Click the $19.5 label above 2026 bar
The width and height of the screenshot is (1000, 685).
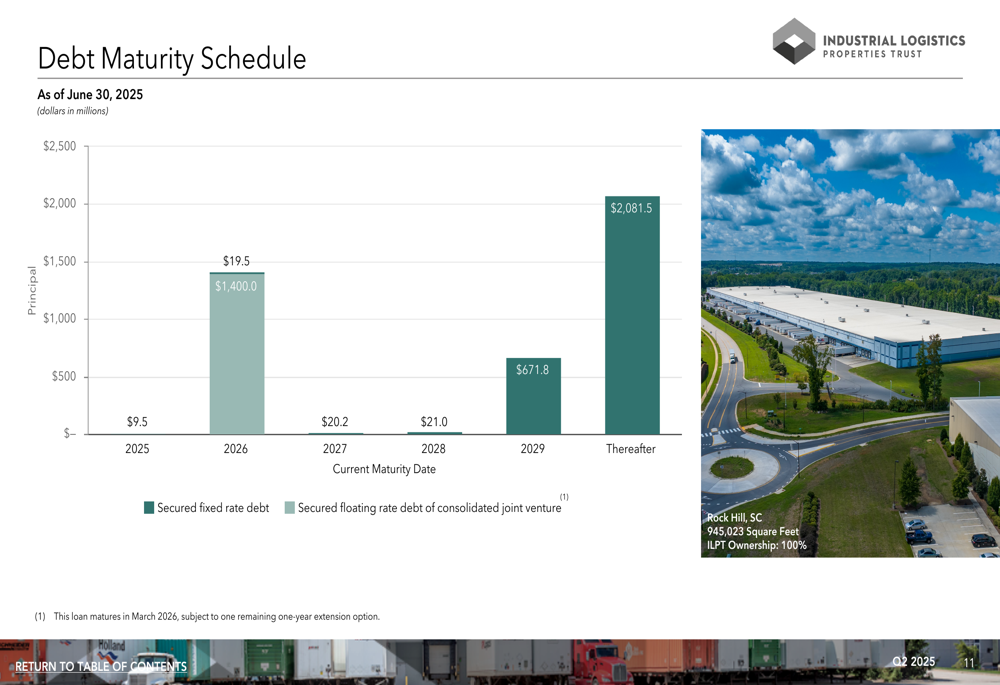[x=236, y=261]
